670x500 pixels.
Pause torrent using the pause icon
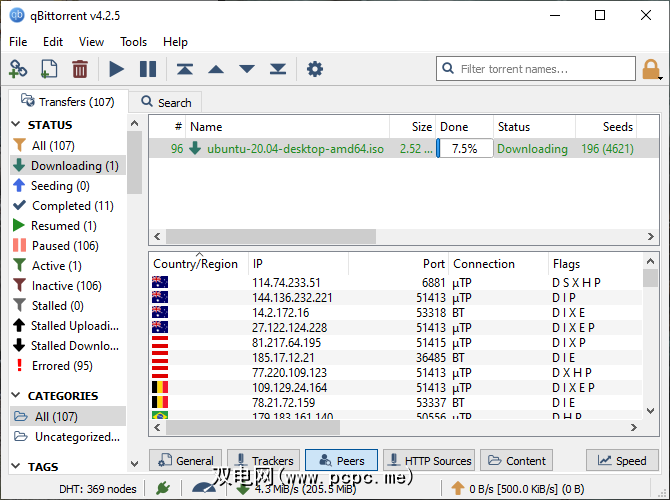pyautogui.click(x=148, y=69)
